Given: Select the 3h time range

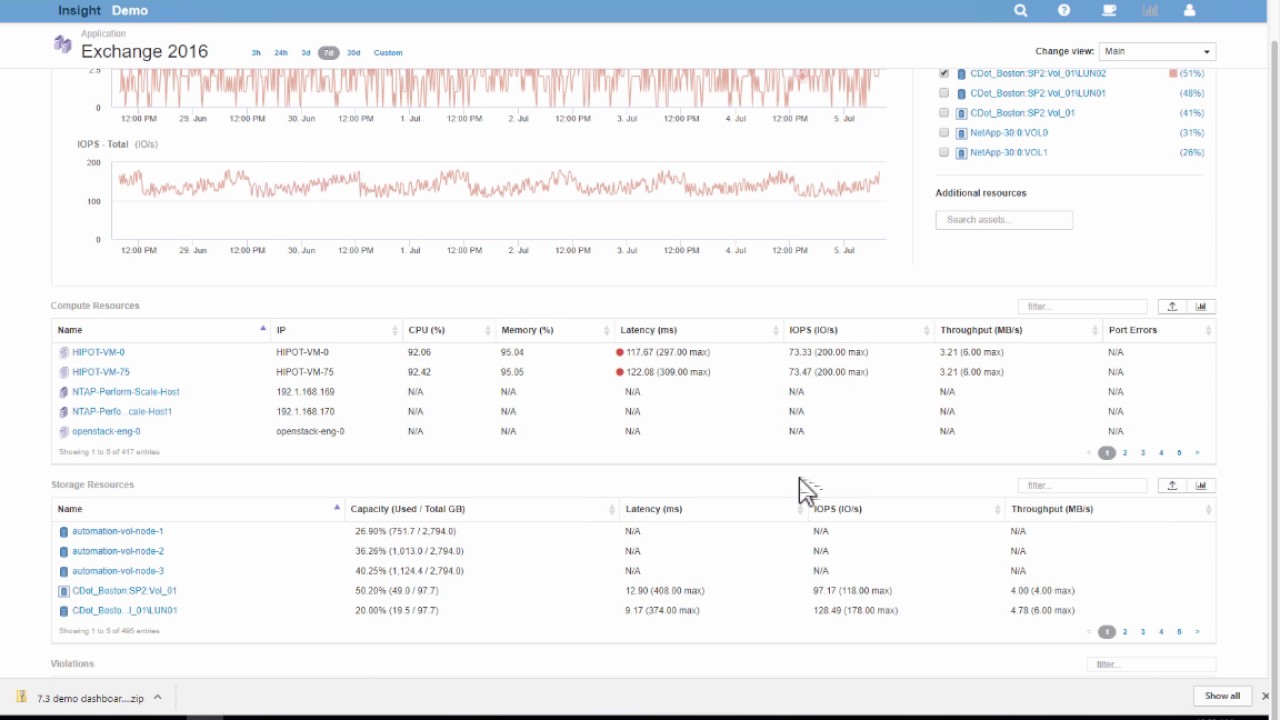Looking at the screenshot, I should pos(256,53).
